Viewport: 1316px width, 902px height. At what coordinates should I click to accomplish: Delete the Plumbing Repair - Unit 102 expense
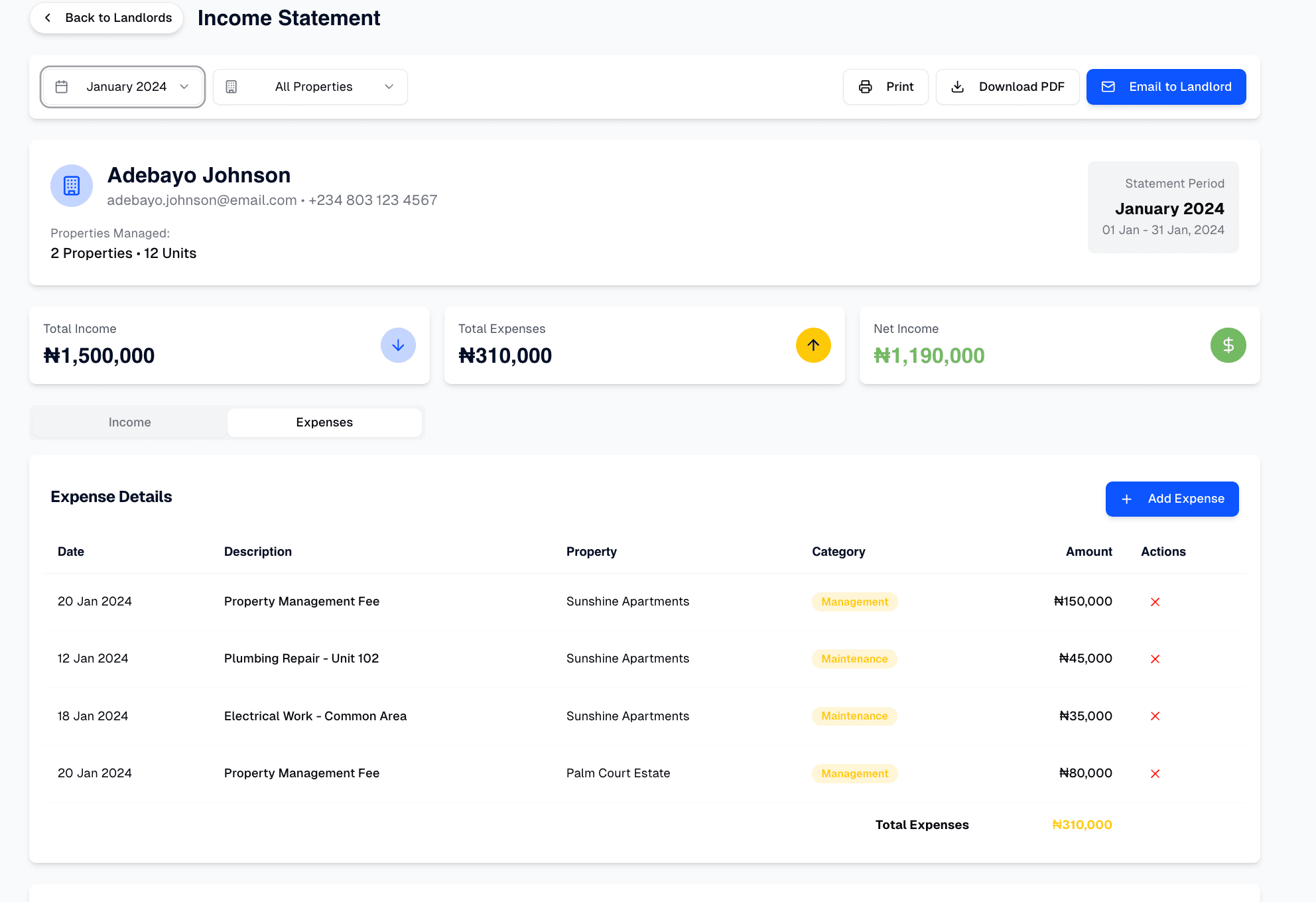point(1155,659)
